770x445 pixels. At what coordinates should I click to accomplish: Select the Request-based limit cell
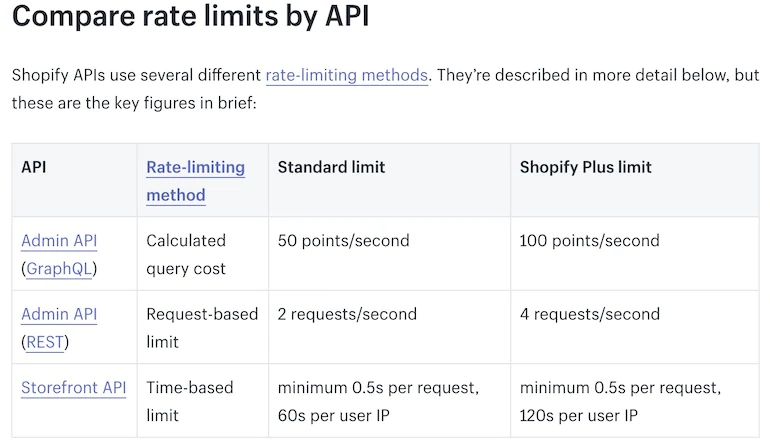(x=201, y=327)
